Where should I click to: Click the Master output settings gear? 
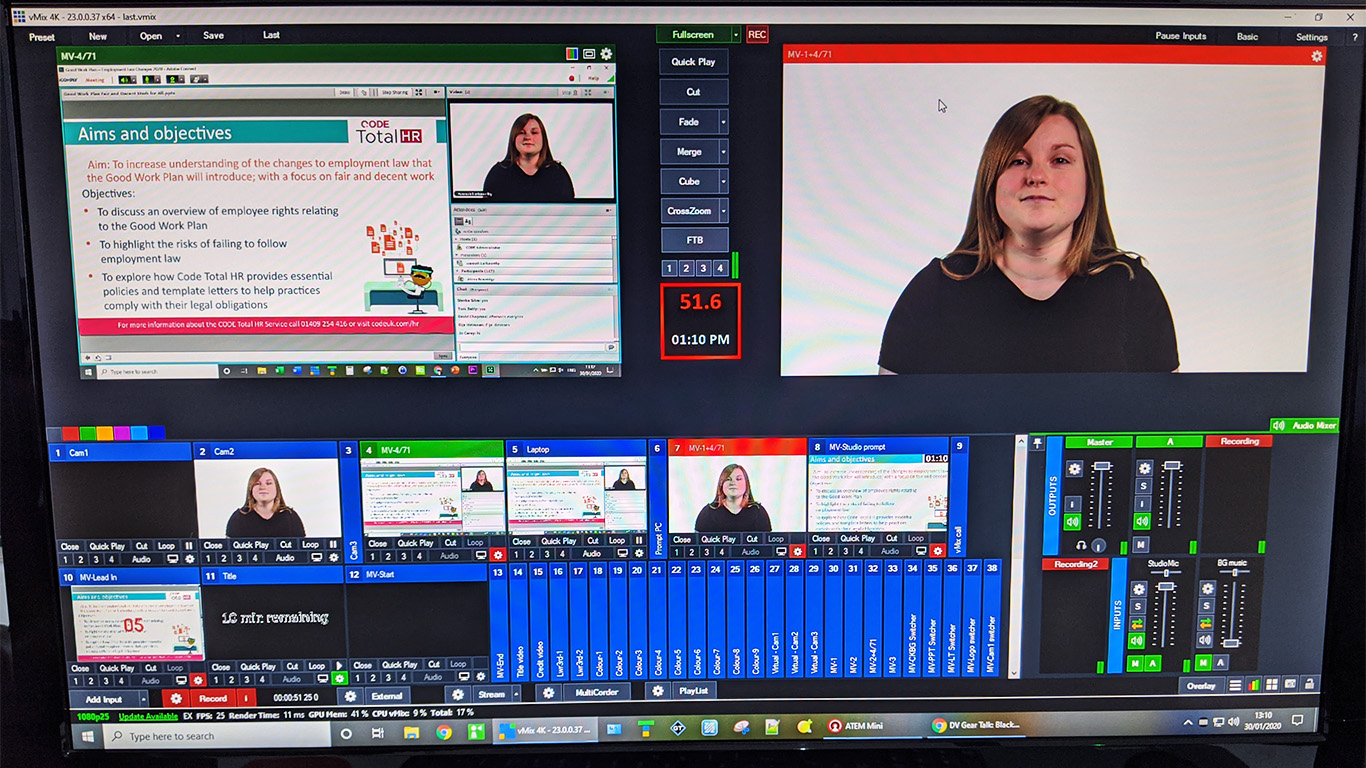click(x=1074, y=468)
